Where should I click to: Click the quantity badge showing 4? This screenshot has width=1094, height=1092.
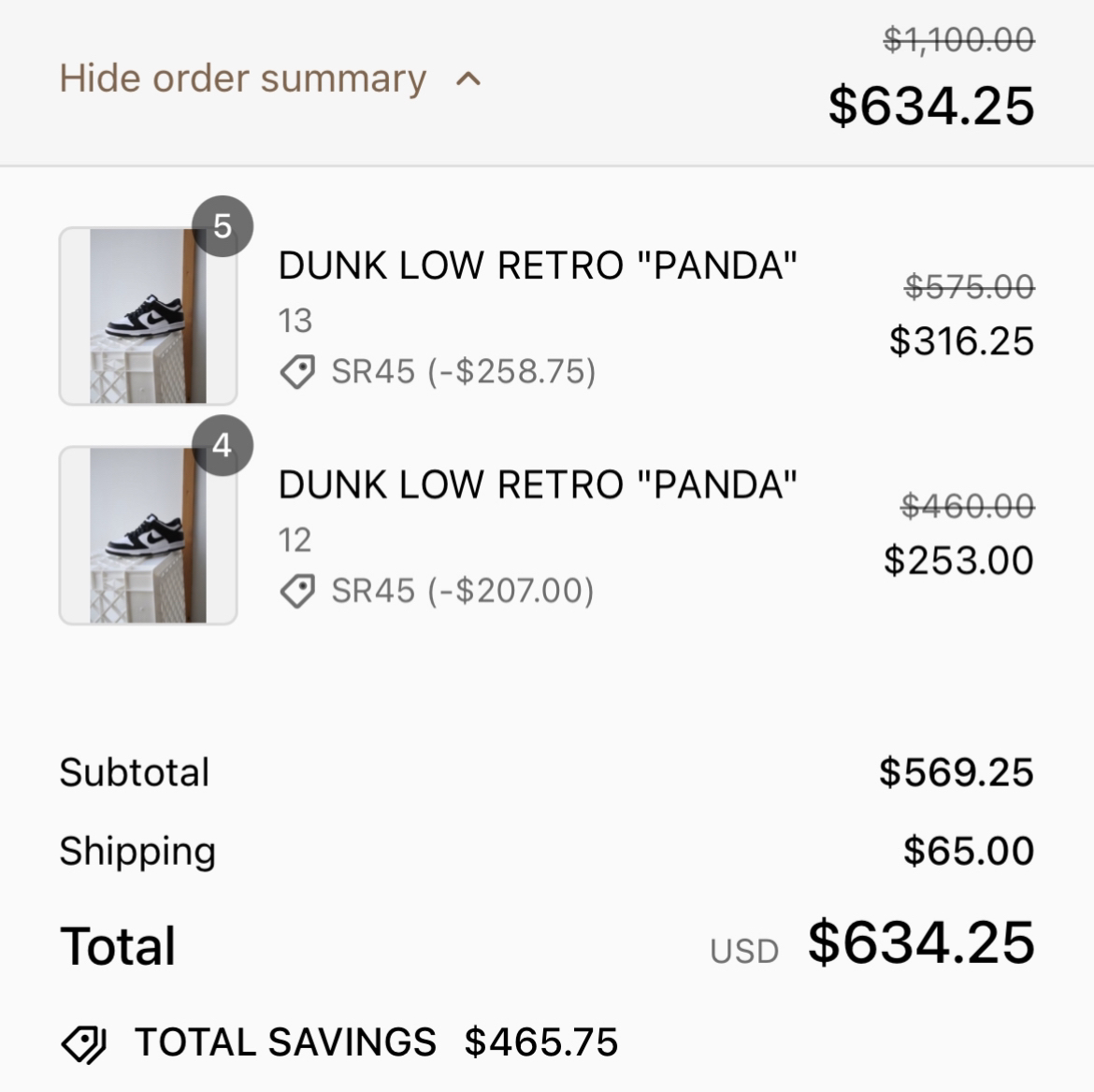click(223, 445)
